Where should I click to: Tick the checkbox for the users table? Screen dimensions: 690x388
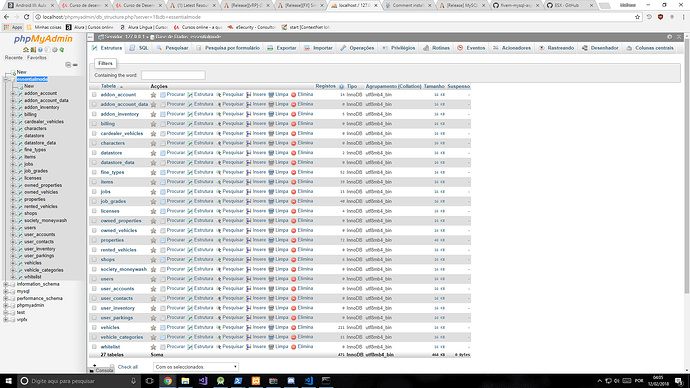pos(94,279)
